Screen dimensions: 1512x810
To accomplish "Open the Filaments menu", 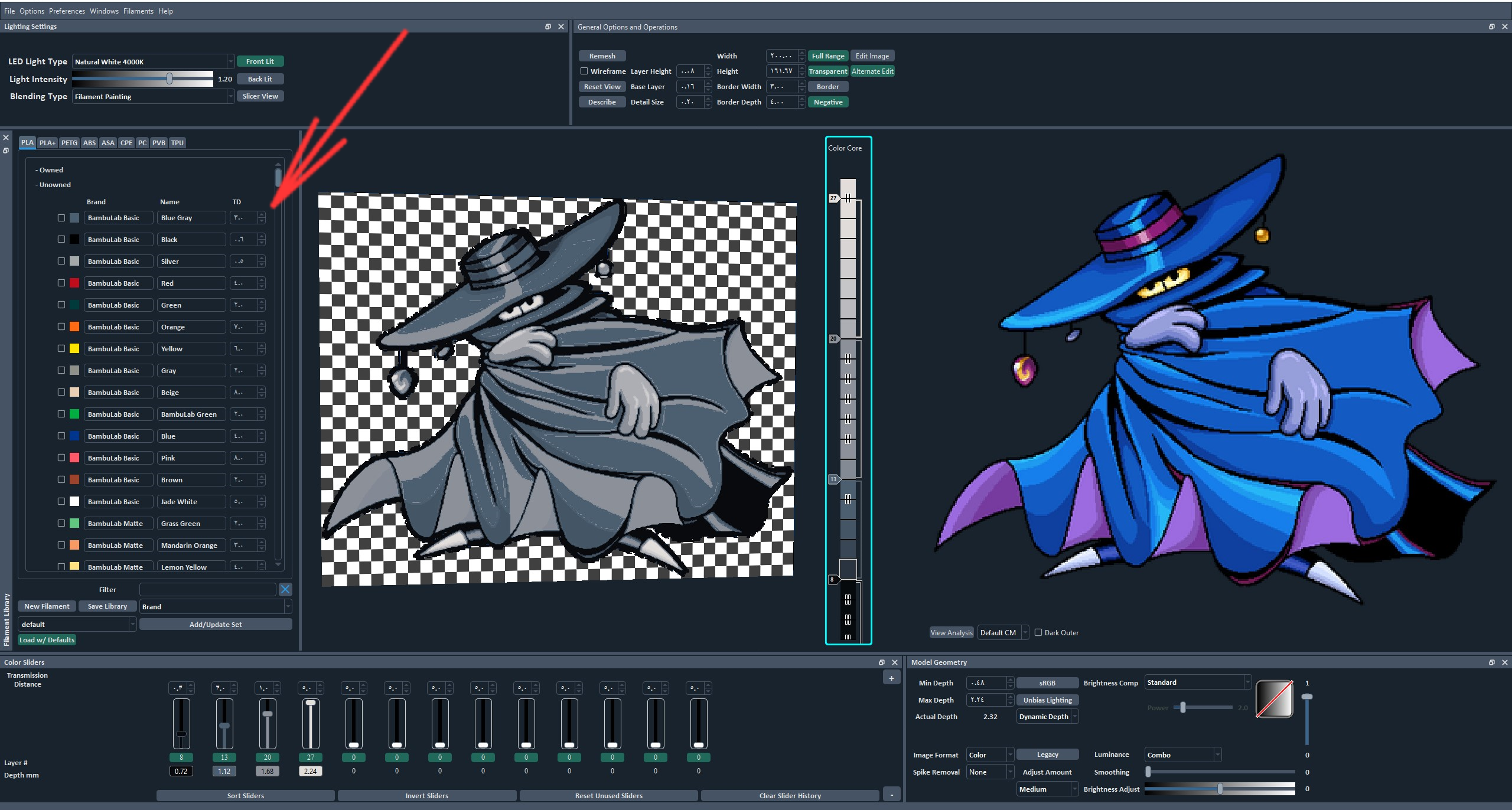I will tap(138, 11).
